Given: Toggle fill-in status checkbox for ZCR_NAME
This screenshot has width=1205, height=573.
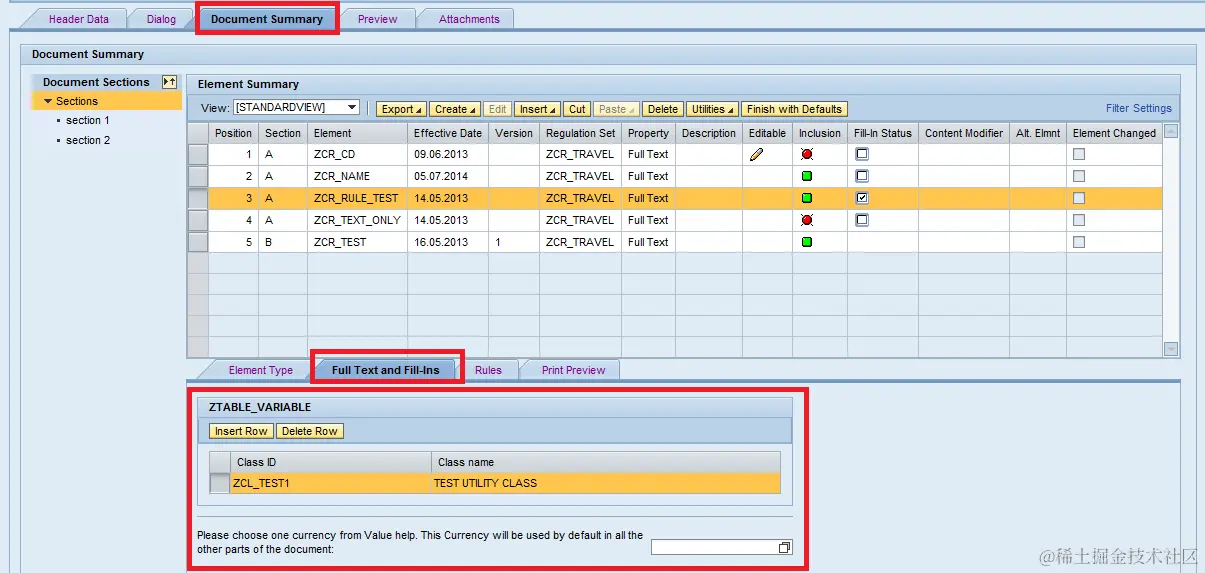Looking at the screenshot, I should pyautogui.click(x=862, y=176).
